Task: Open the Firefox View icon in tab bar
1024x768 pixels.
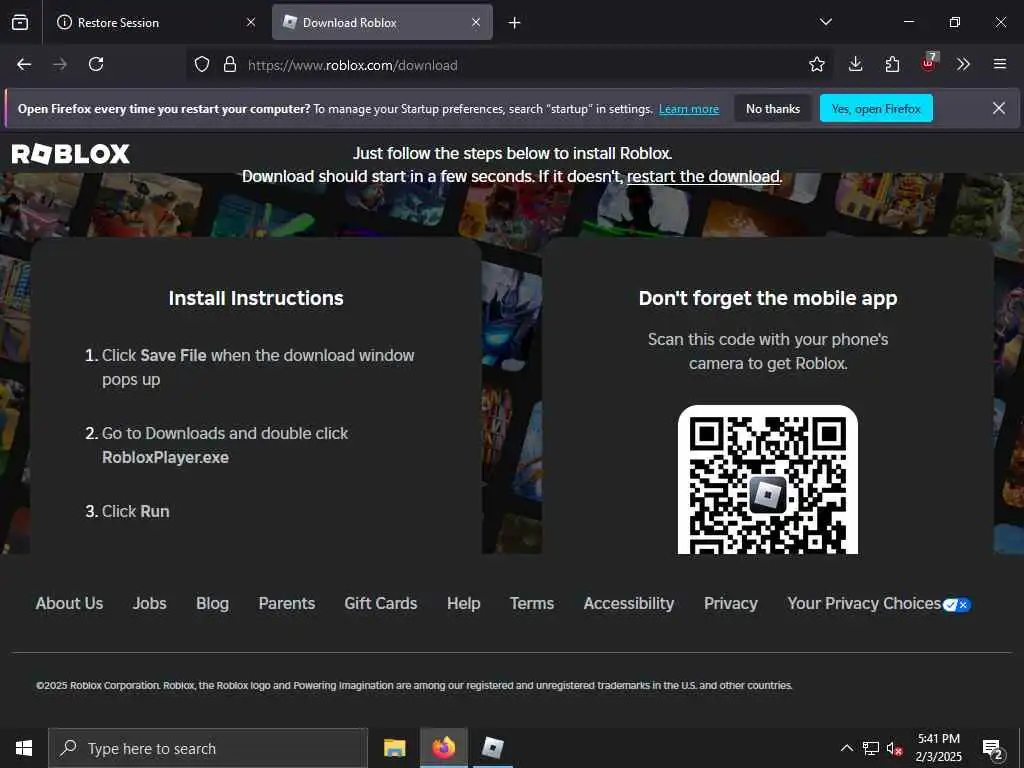Action: pyautogui.click(x=20, y=22)
